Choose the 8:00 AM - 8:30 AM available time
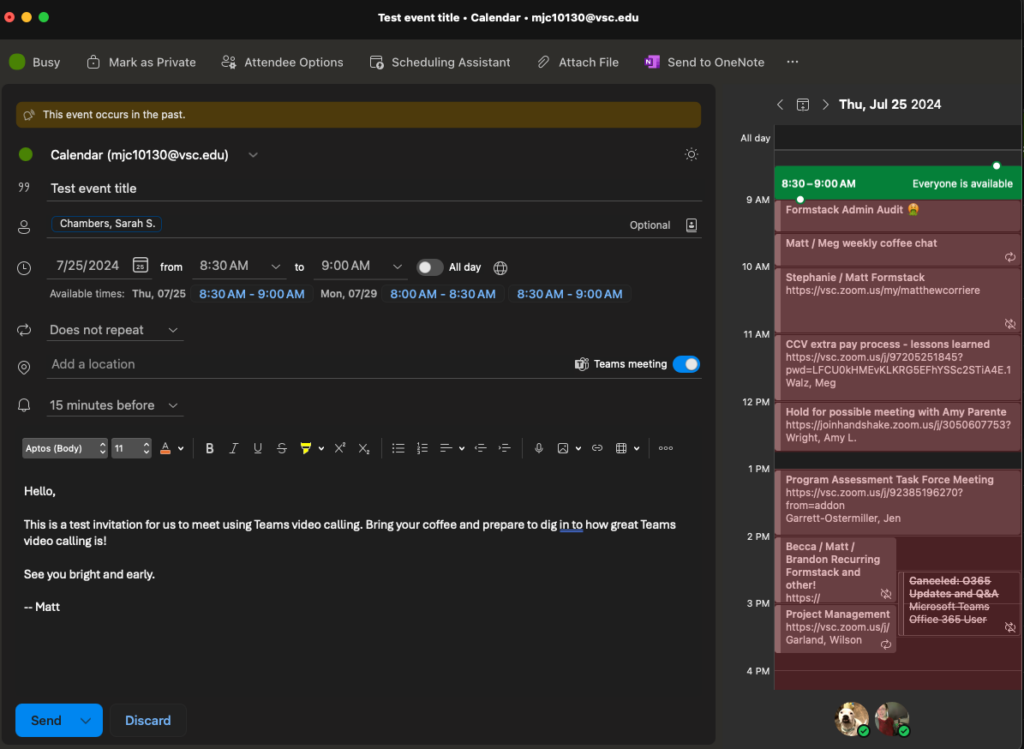 (x=443, y=294)
